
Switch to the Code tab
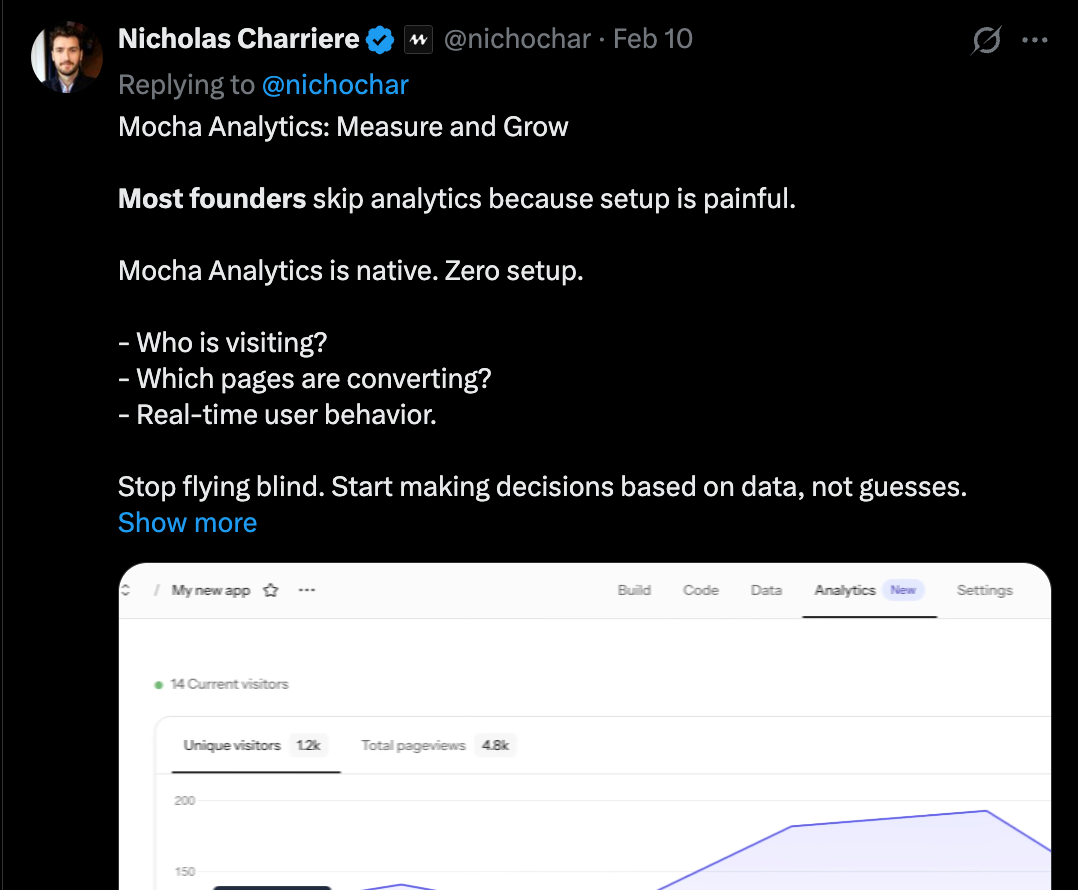click(701, 590)
